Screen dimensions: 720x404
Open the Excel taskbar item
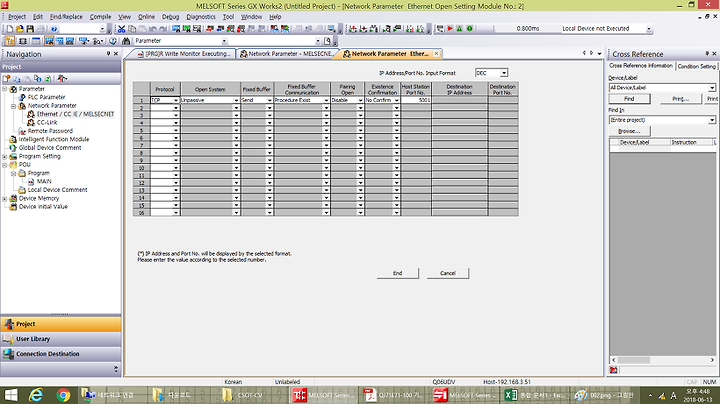pyautogui.click(x=534, y=395)
